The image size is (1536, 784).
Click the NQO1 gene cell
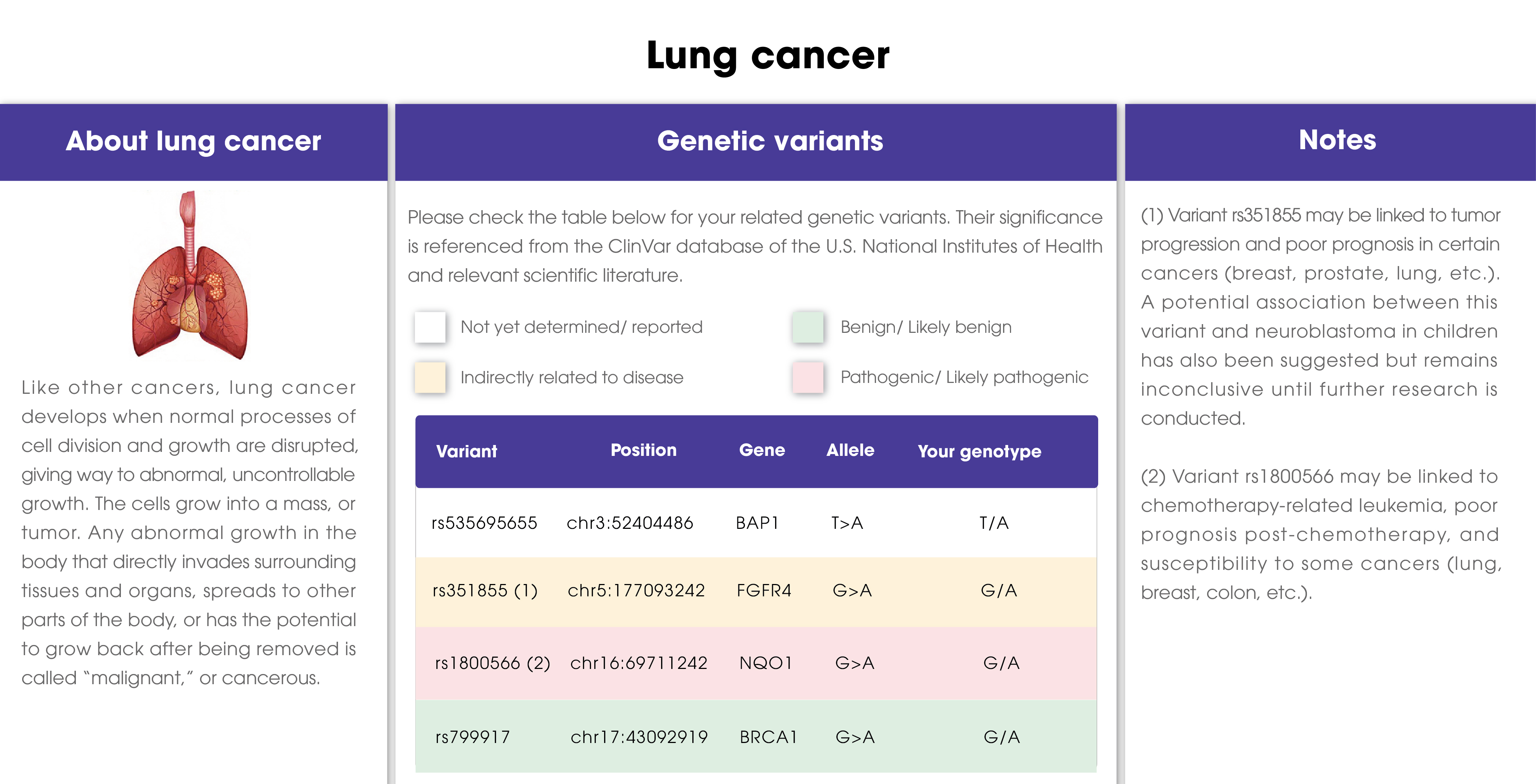coord(766,663)
